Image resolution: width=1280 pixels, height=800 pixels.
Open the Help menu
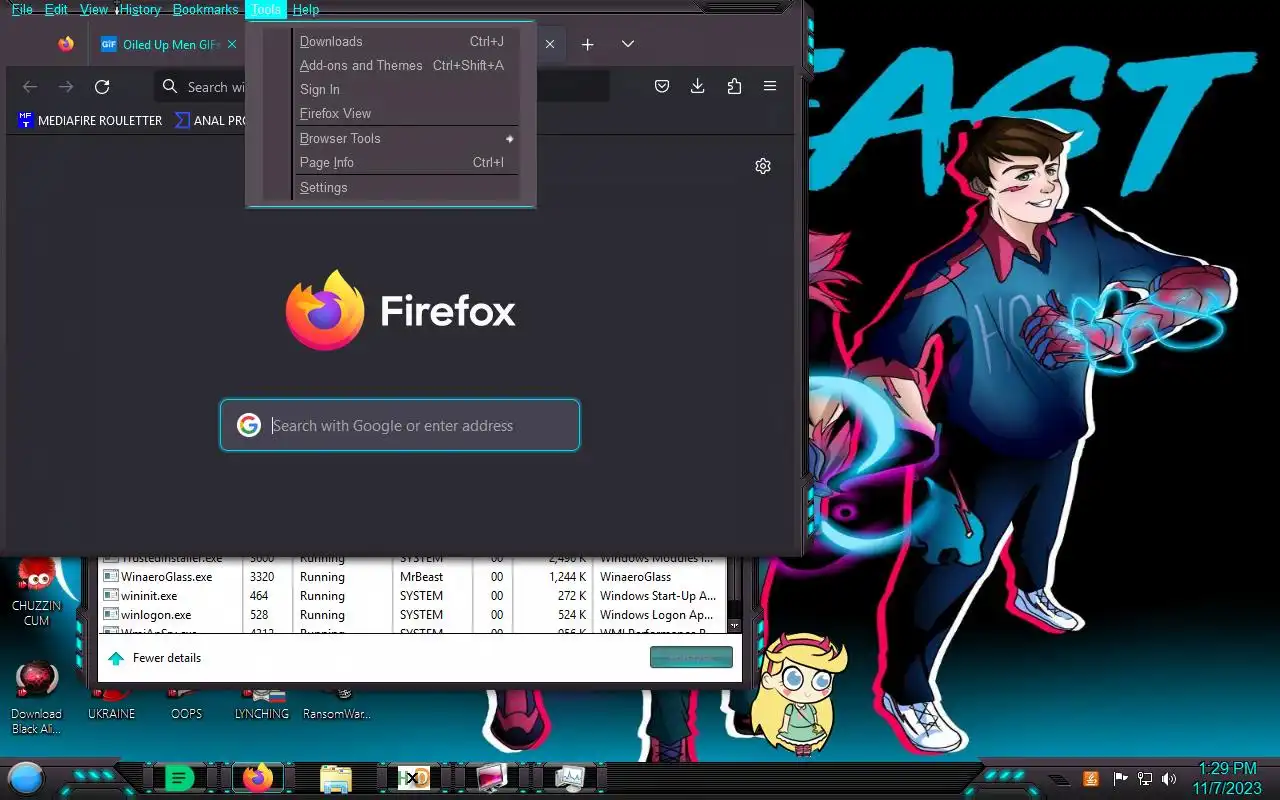click(306, 9)
